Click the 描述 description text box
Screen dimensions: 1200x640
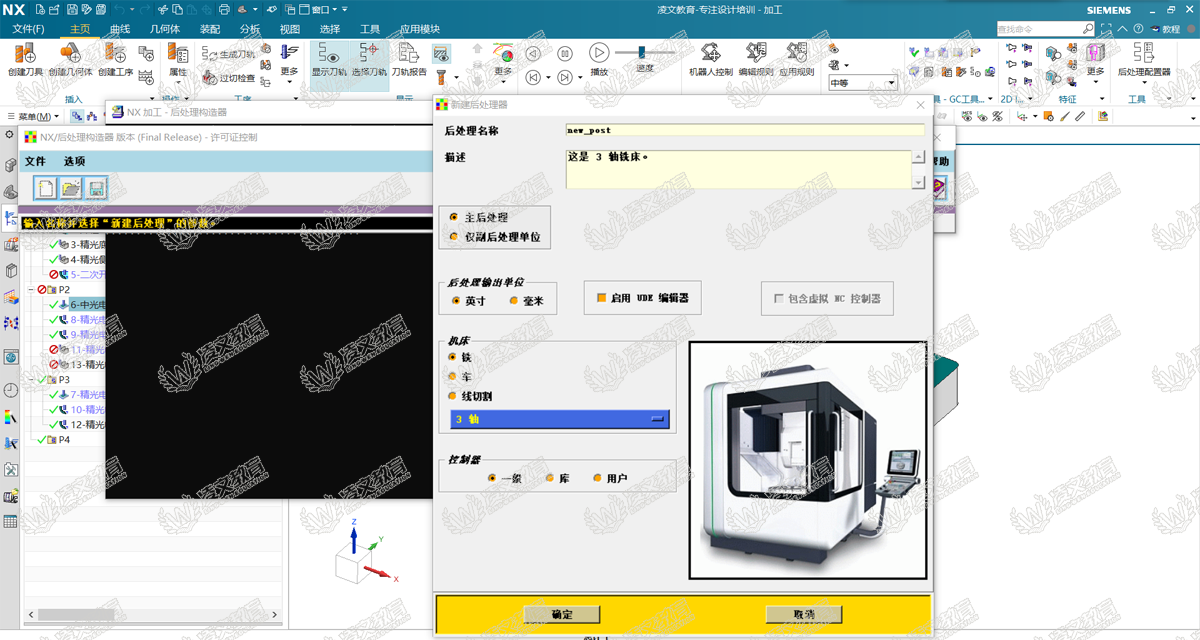[738, 169]
